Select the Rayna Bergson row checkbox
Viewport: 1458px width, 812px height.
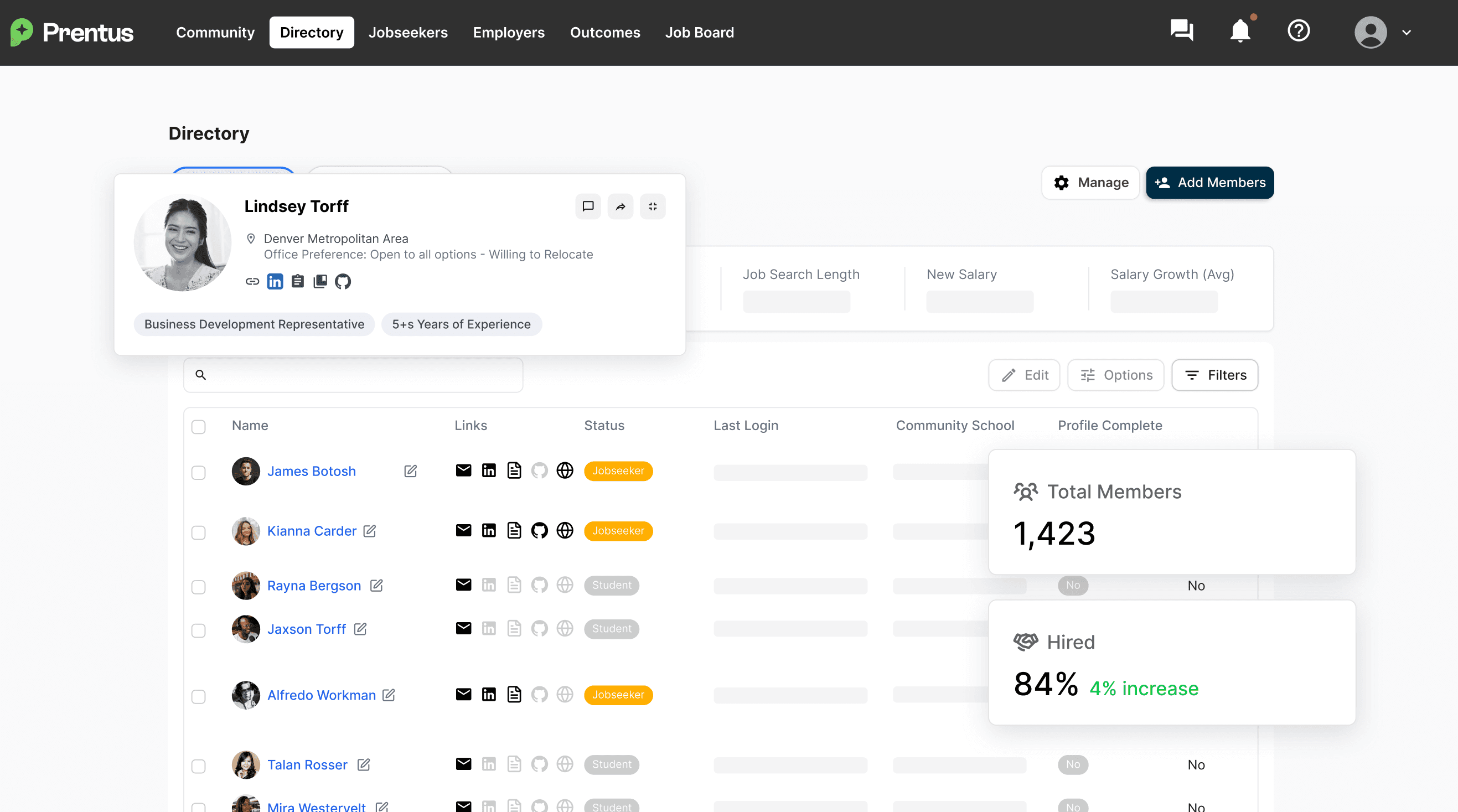click(199, 587)
